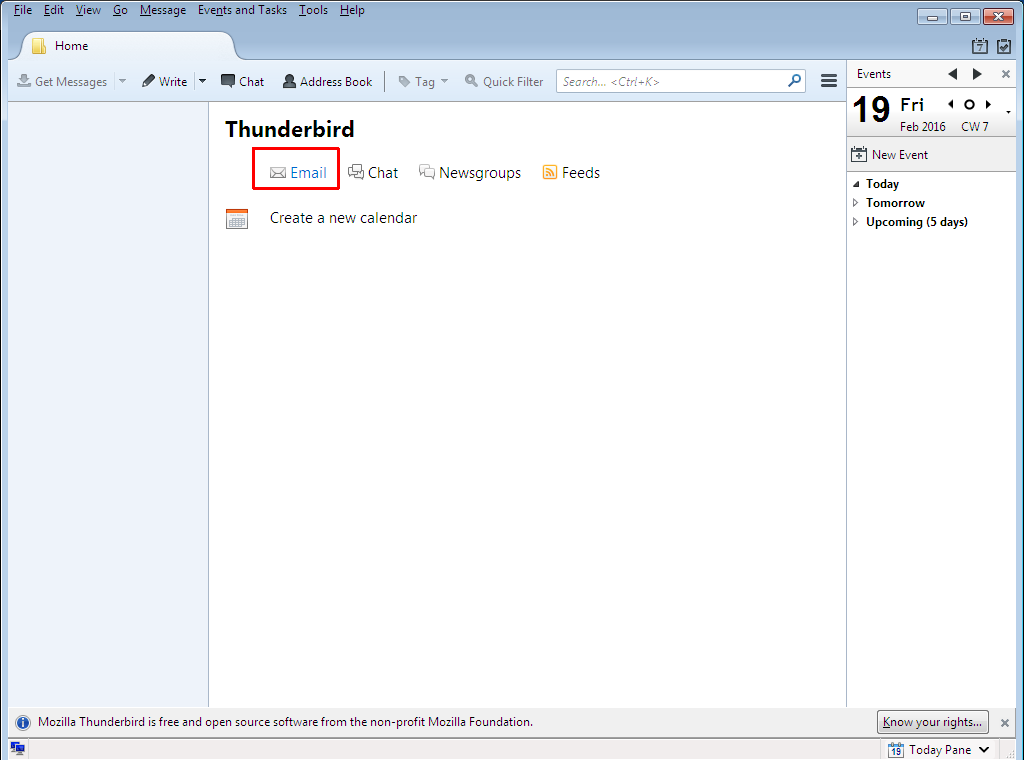Open the Tools menu
This screenshot has width=1024, height=760.
coord(313,10)
